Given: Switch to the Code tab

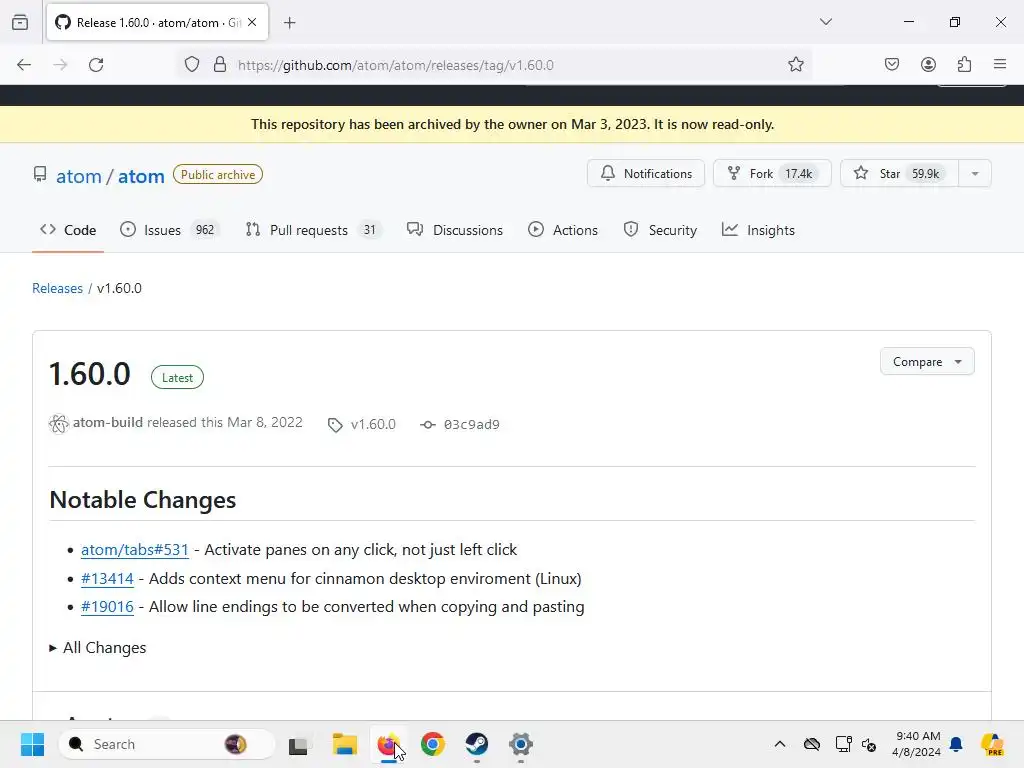Looking at the screenshot, I should point(68,230).
